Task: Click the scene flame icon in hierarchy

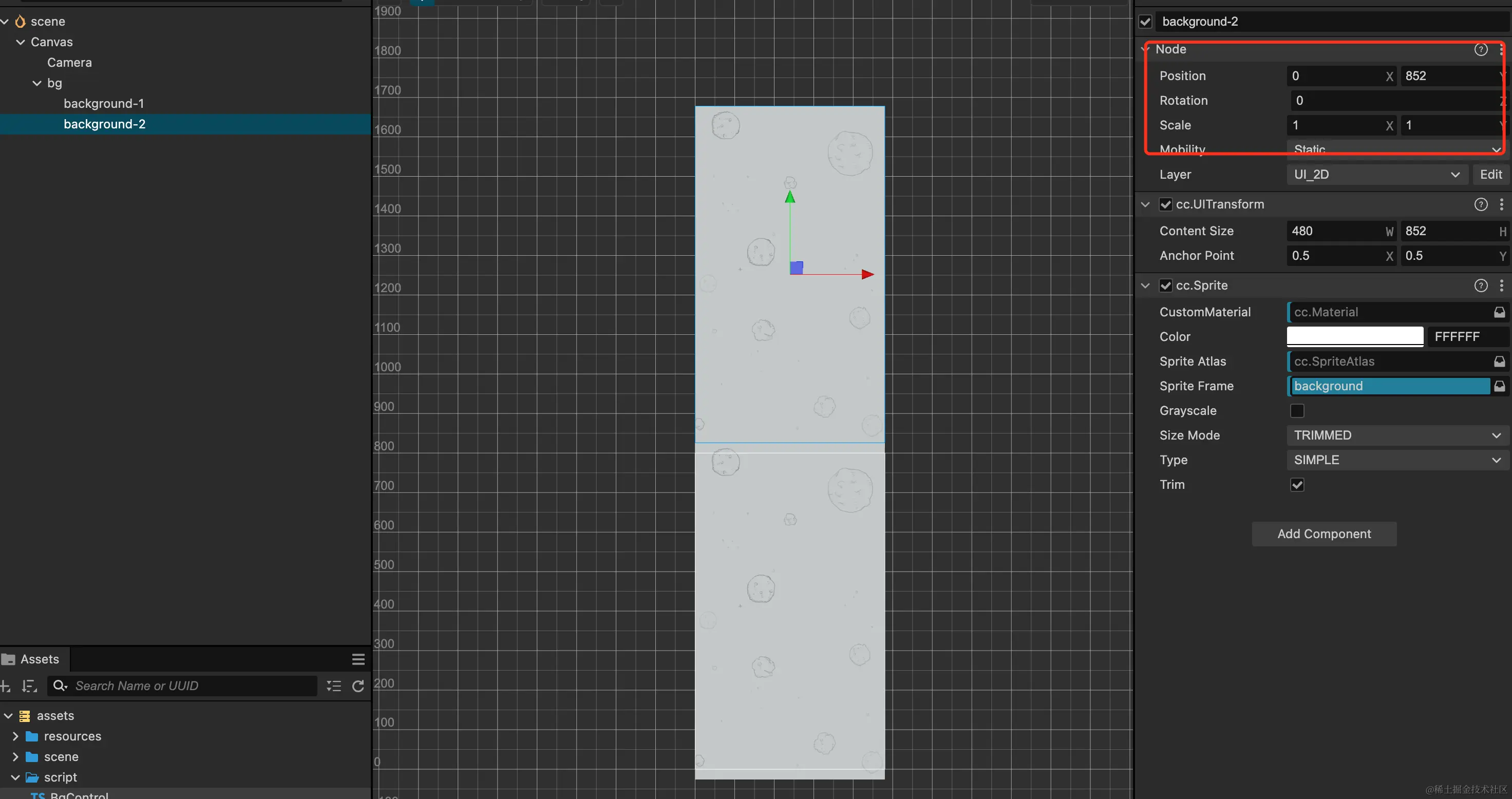Action: 21,22
